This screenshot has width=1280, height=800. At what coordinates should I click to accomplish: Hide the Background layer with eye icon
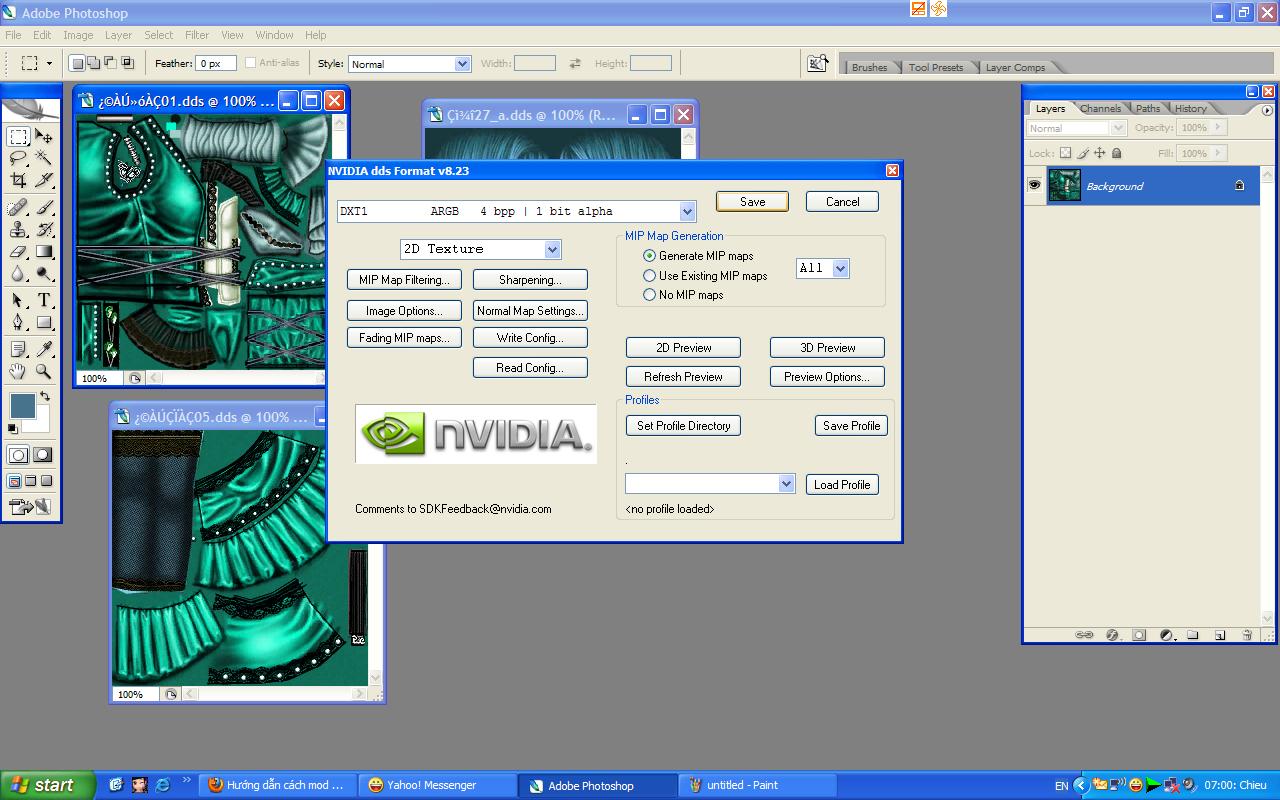[1035, 185]
